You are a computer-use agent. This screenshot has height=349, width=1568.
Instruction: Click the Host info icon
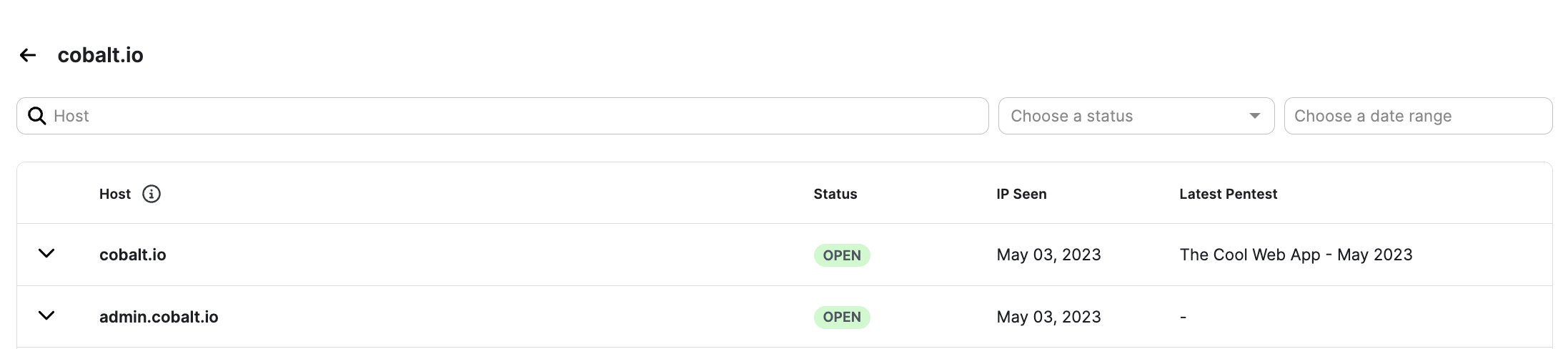[x=152, y=194]
